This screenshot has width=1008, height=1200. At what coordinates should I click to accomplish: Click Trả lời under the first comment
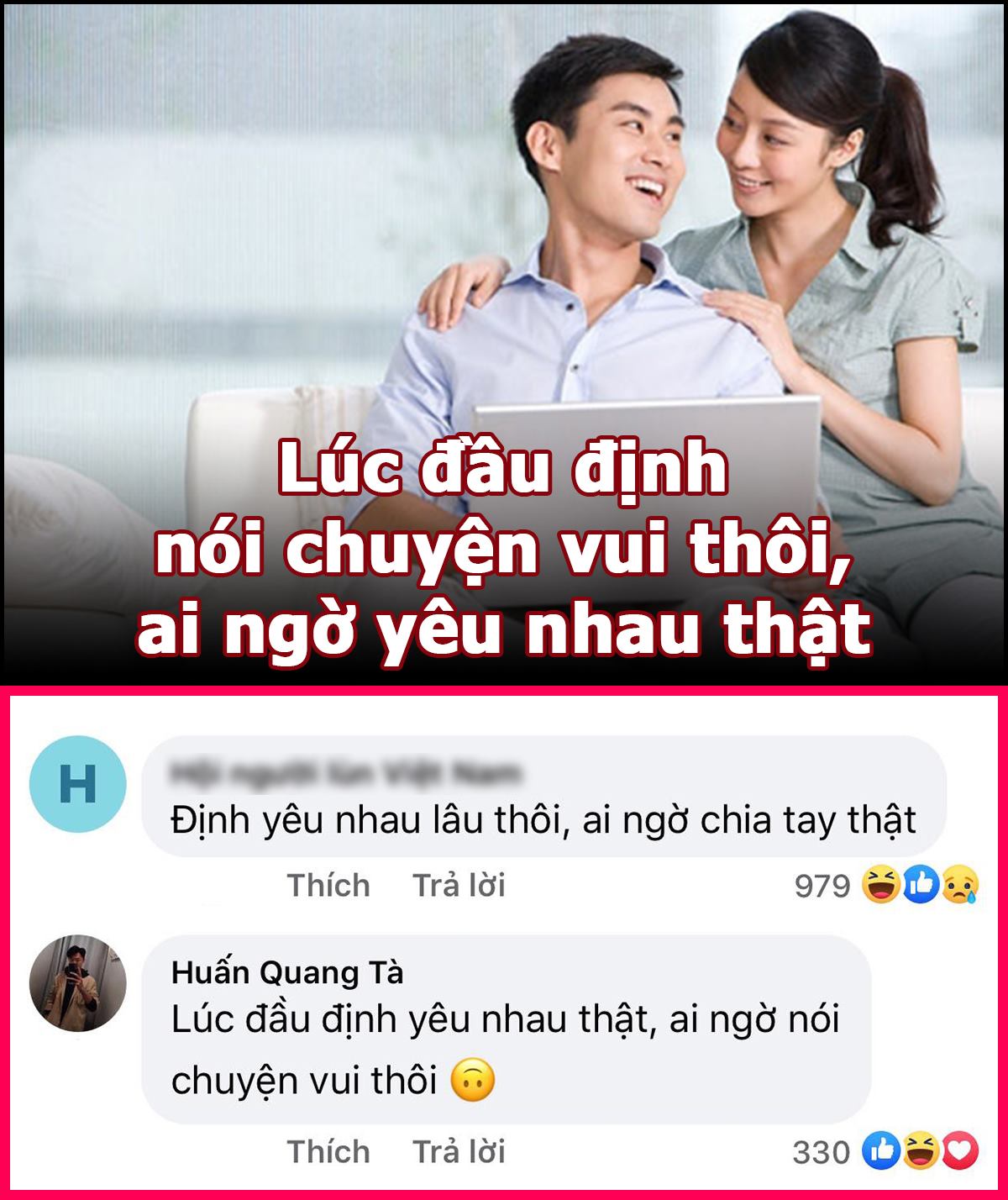tap(459, 885)
